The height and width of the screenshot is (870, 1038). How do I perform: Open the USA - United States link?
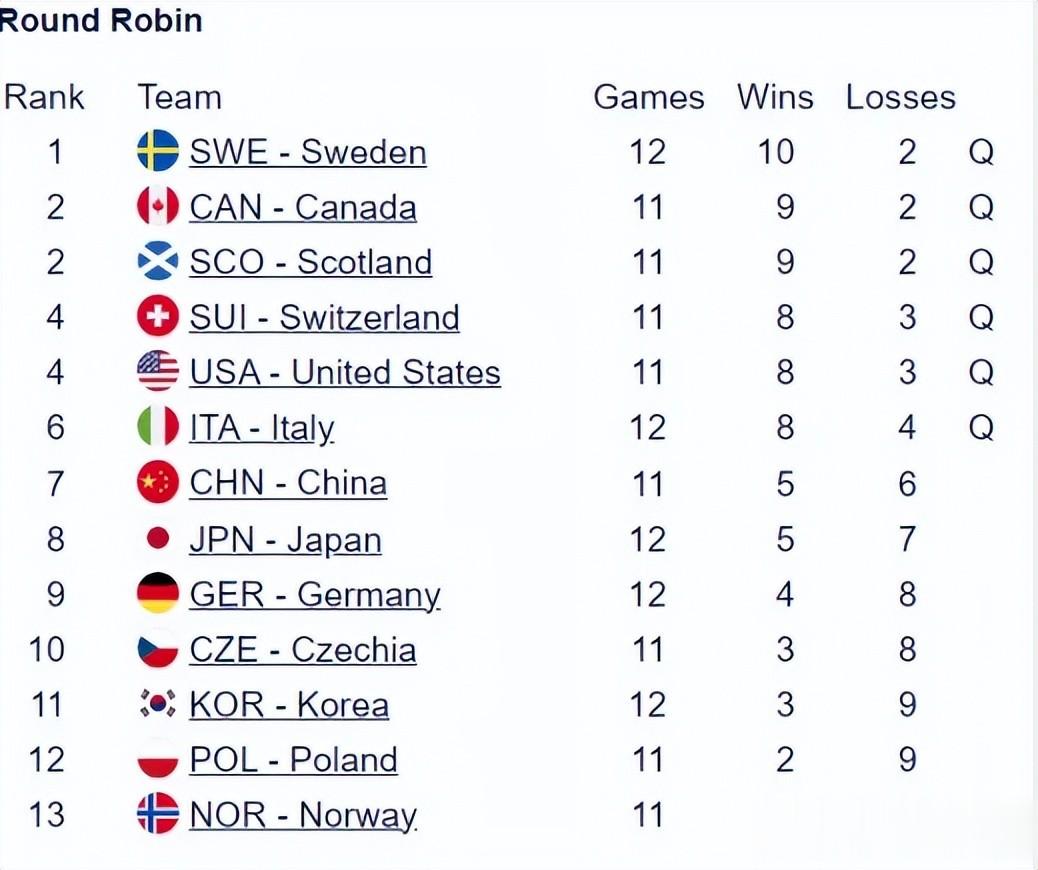[345, 373]
